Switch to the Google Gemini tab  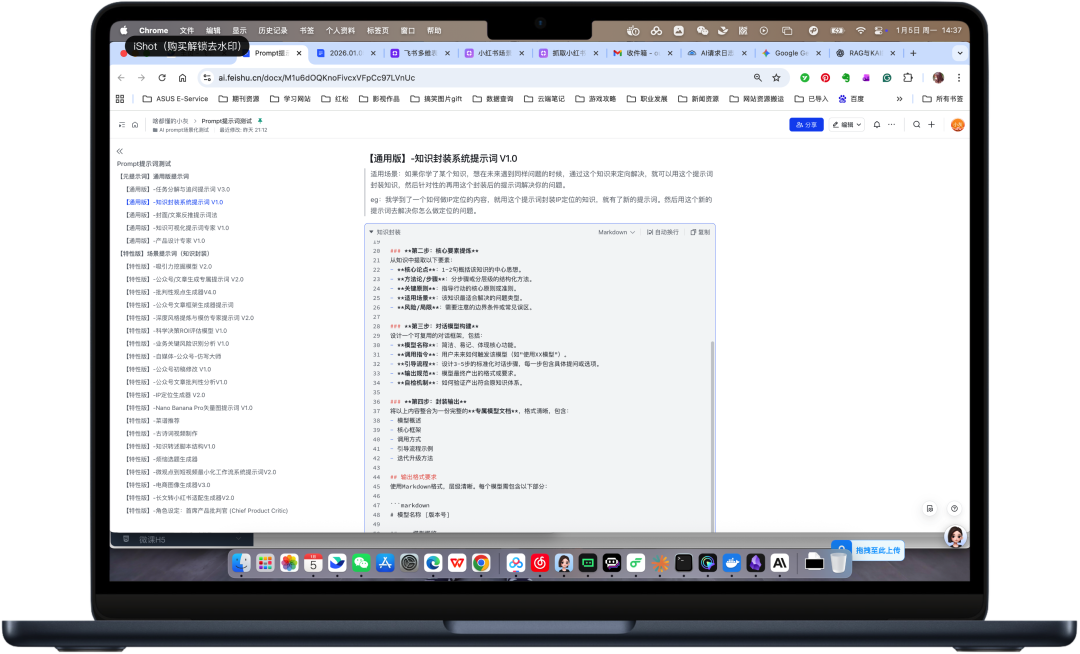[x=791, y=53]
